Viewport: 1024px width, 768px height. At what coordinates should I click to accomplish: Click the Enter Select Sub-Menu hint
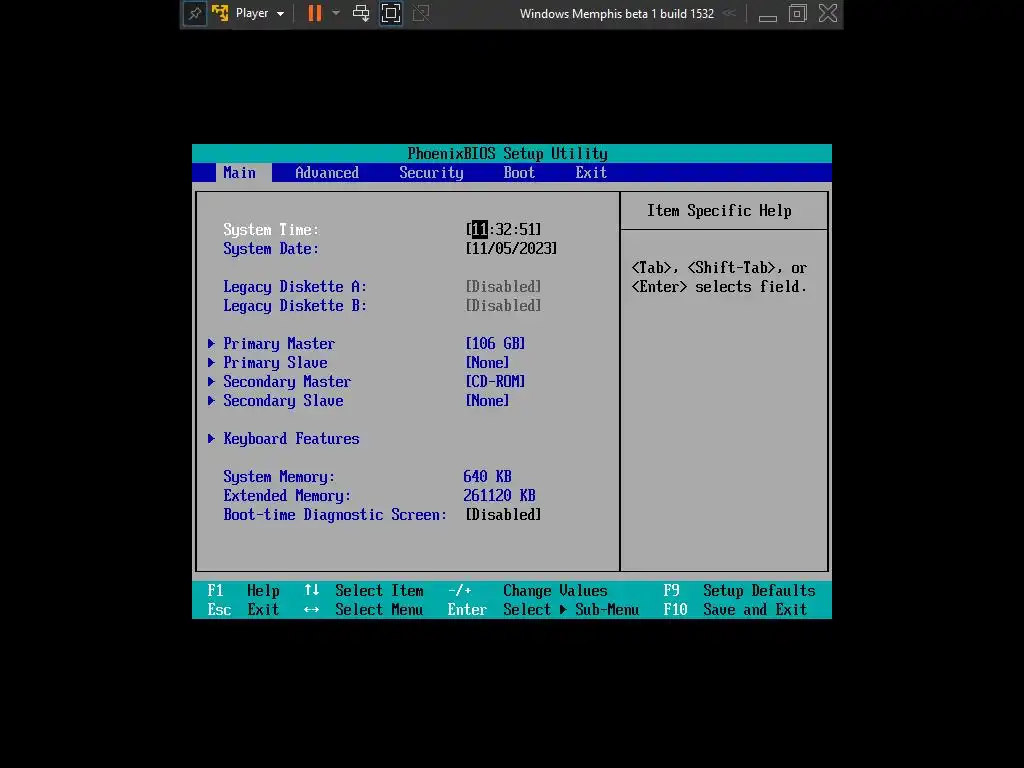pos(543,610)
